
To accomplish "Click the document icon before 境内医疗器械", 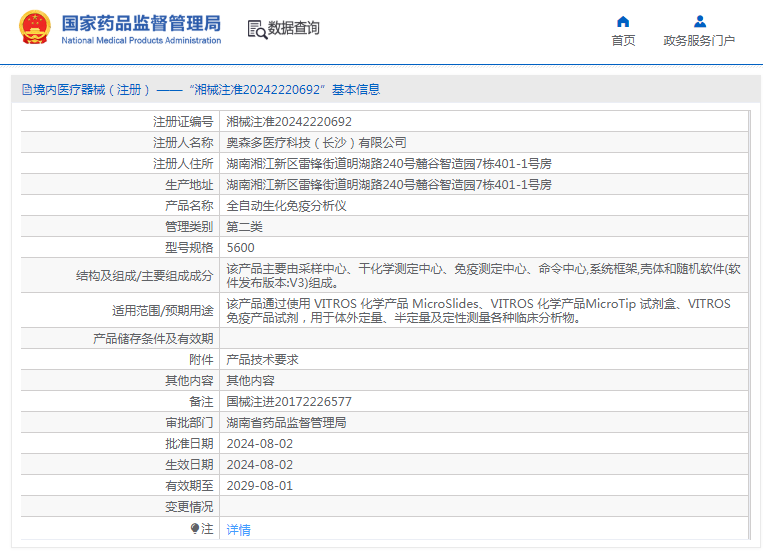I will [27, 90].
